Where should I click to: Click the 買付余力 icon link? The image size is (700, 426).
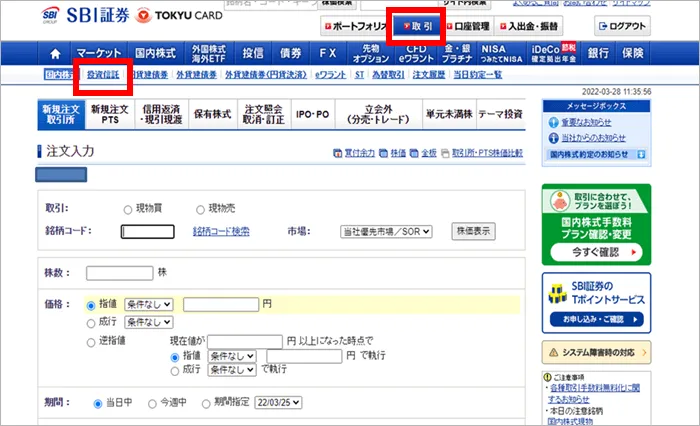click(x=338, y=153)
